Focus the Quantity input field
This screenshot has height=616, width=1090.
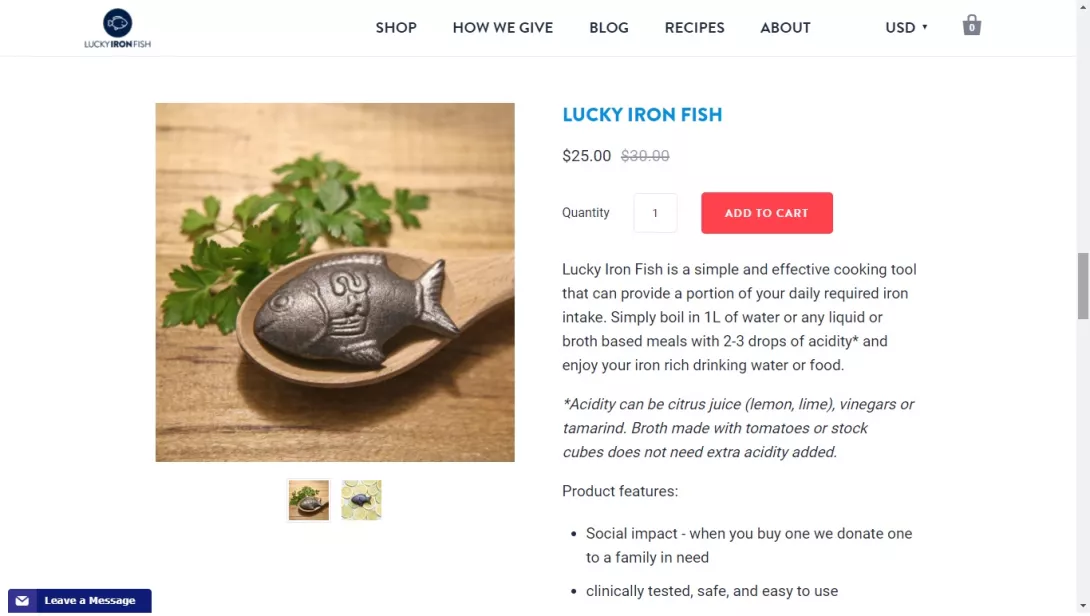[655, 213]
